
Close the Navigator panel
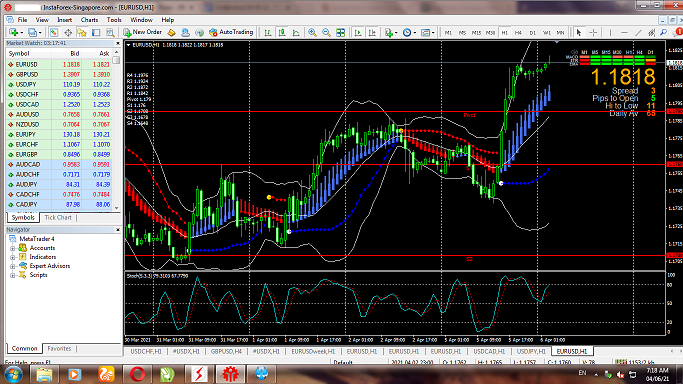[118, 229]
